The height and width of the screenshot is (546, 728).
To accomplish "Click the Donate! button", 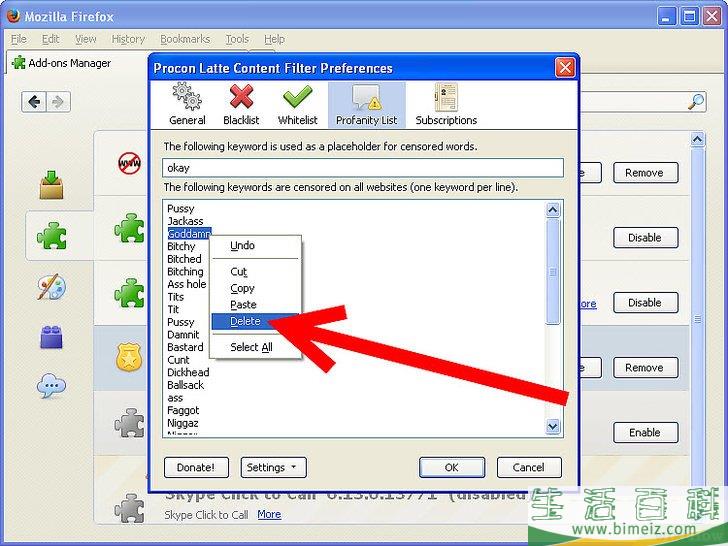I will pyautogui.click(x=196, y=467).
